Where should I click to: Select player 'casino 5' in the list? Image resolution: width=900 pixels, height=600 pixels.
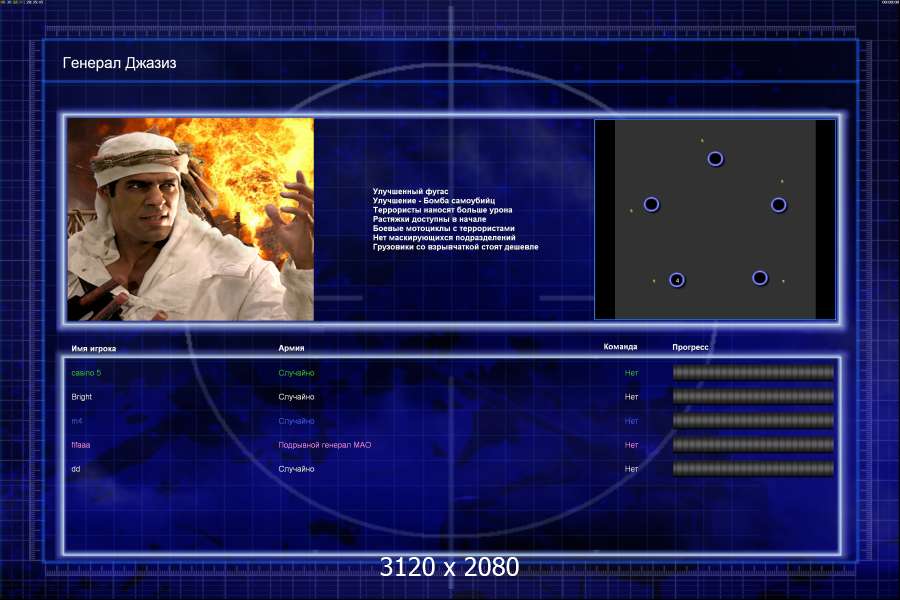point(86,373)
